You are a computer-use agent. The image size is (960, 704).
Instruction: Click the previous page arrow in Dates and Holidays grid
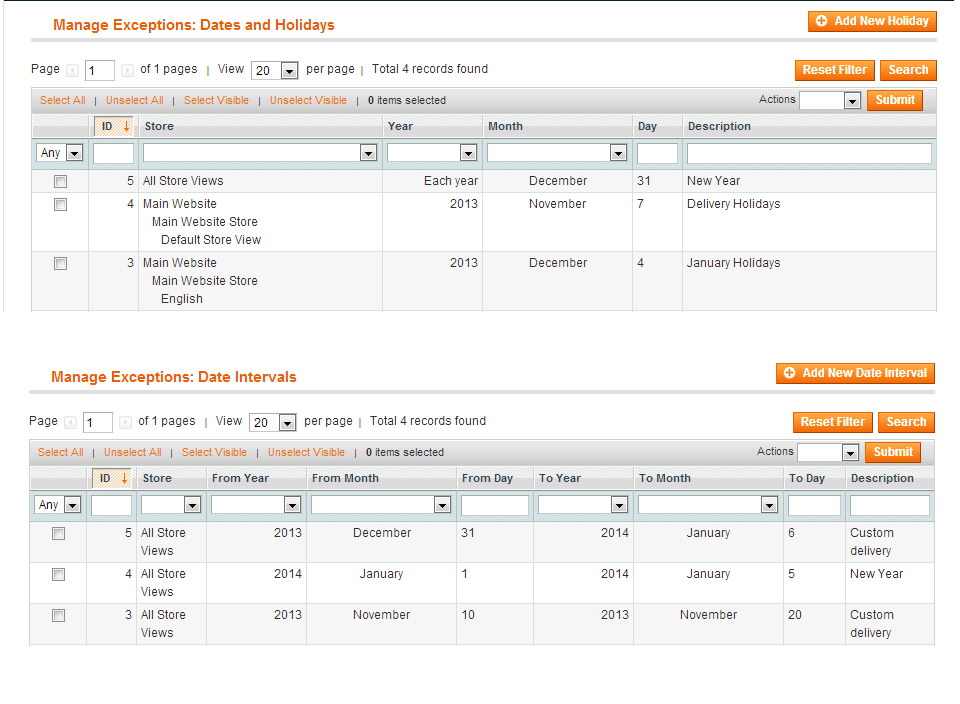[x=70, y=69]
